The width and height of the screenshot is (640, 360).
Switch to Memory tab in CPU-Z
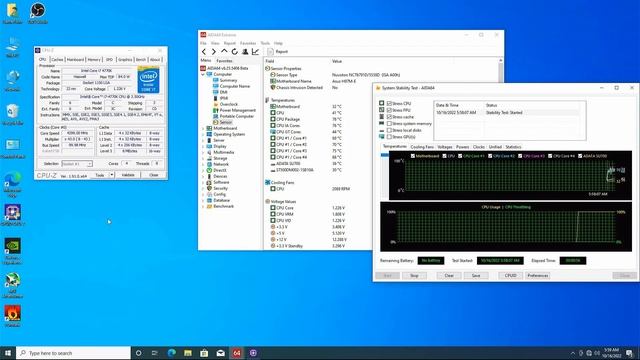[94, 60]
